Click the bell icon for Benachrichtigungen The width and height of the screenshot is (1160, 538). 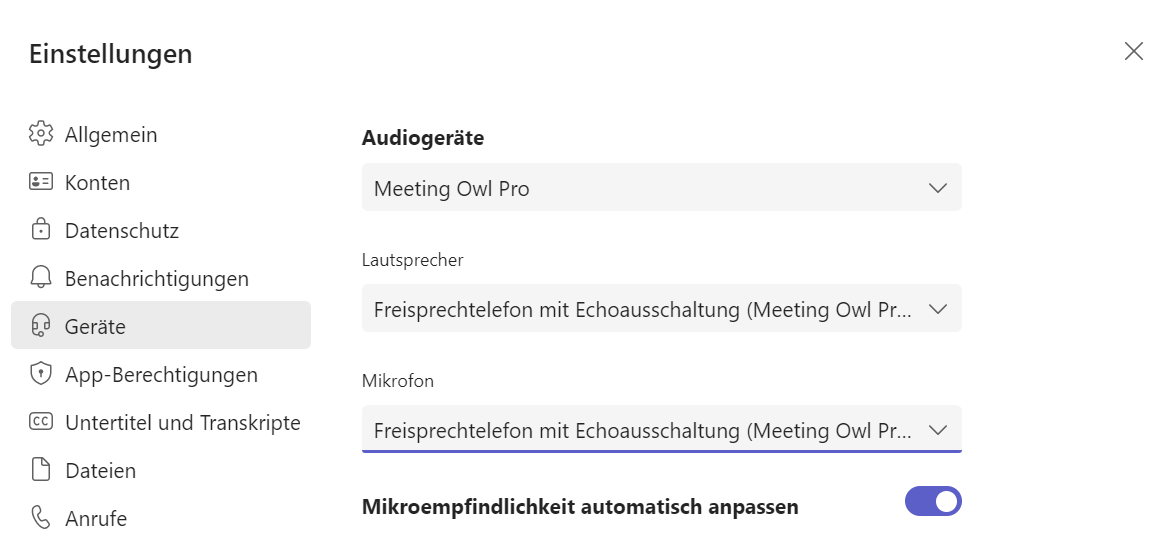(40, 278)
